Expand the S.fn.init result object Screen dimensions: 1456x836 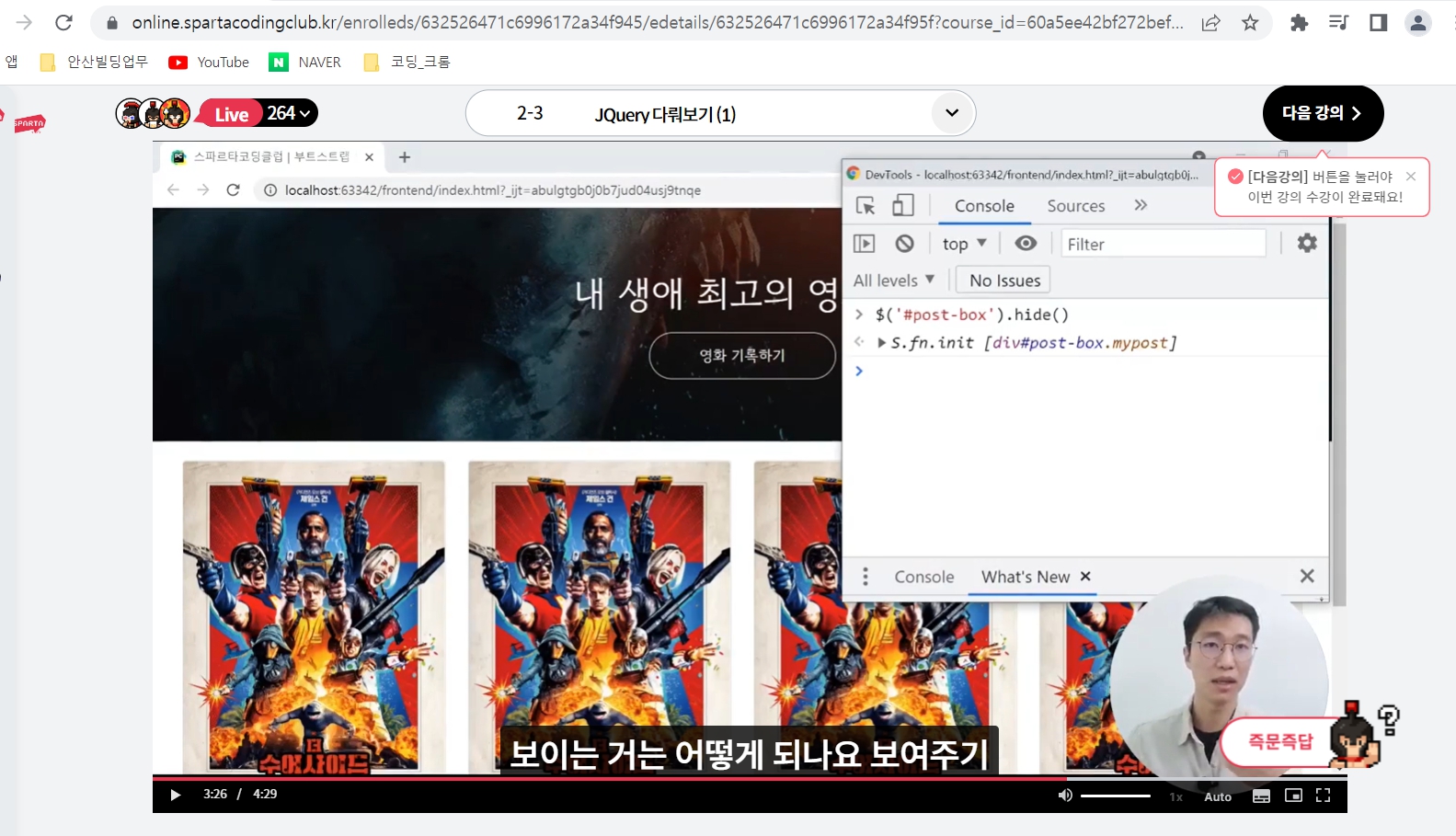882,343
